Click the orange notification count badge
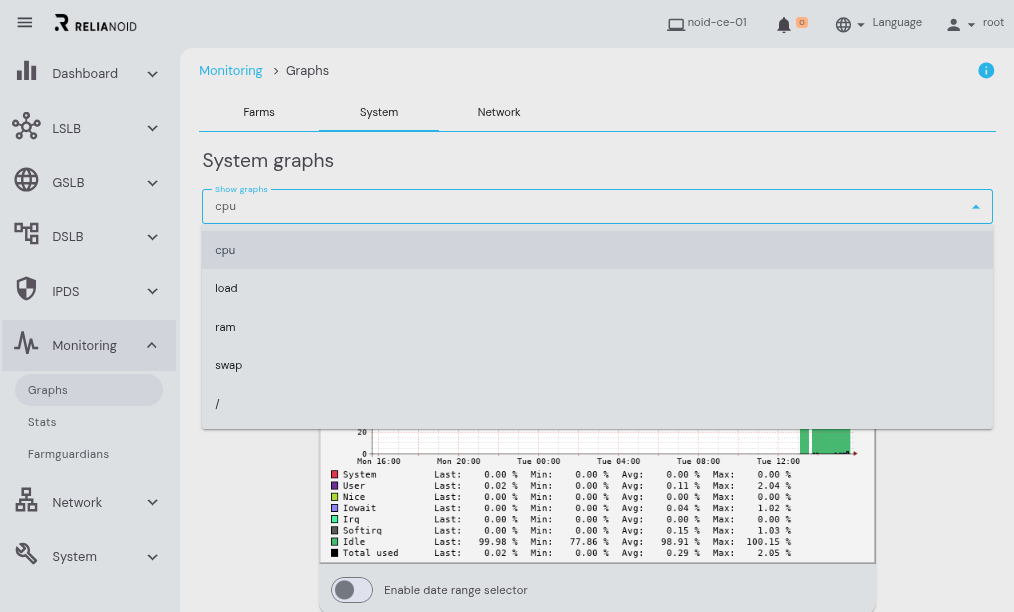The width and height of the screenshot is (1014, 612). (x=802, y=23)
